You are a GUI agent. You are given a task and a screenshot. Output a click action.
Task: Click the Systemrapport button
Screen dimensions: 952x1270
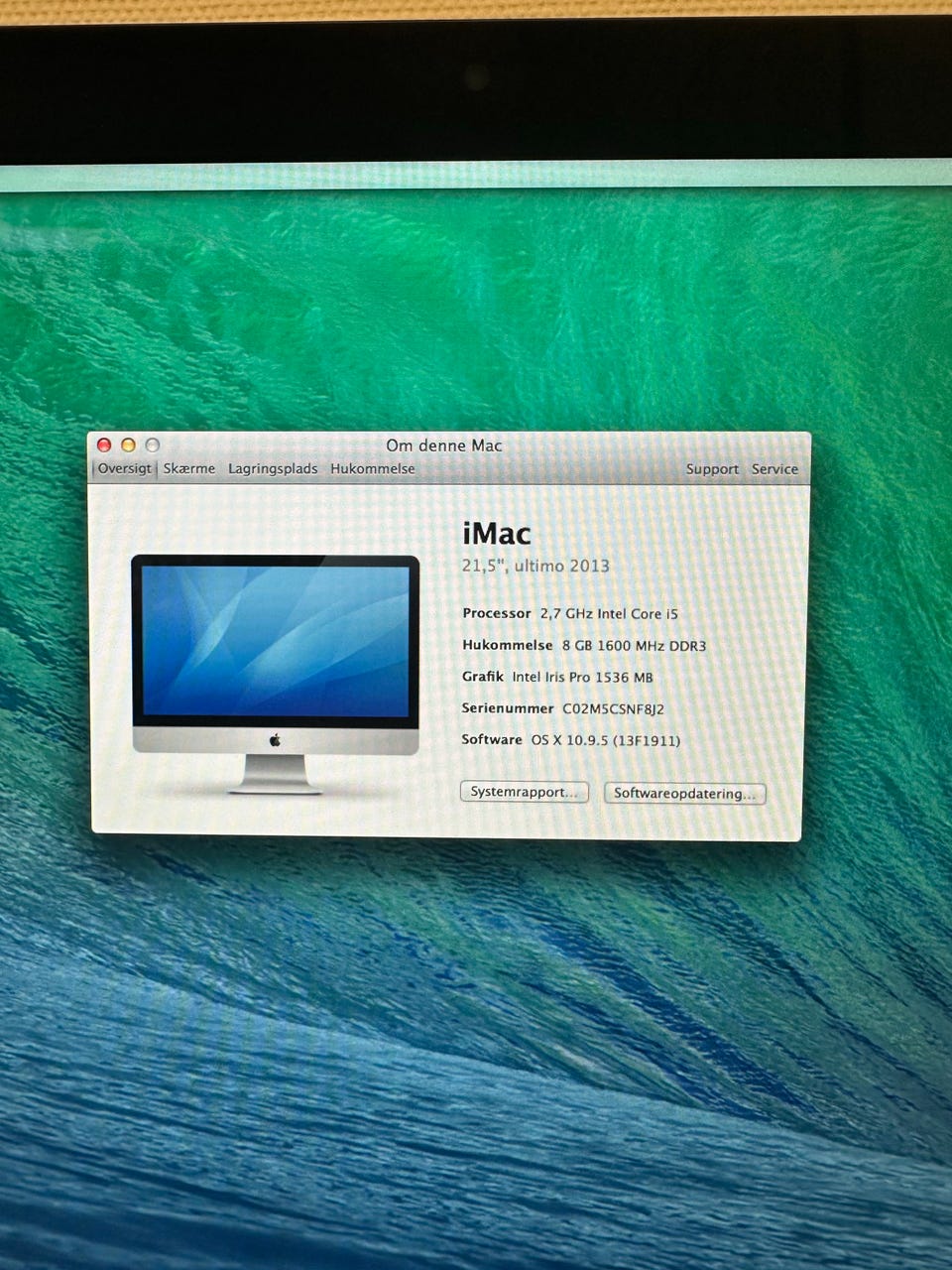tap(525, 792)
